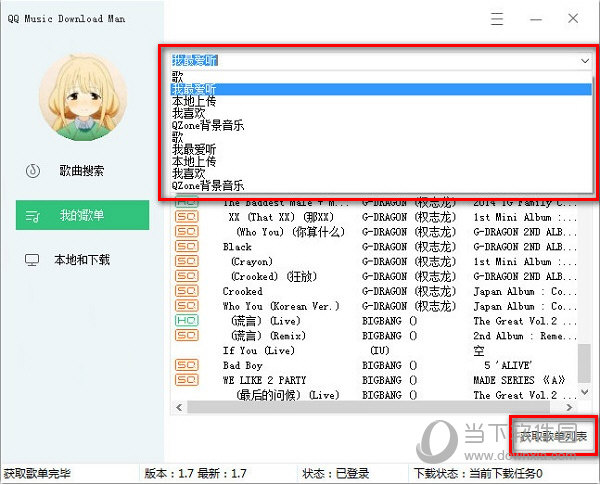Close the QQ Music Download Man window
Screen dimensions: 601x485
573,18
